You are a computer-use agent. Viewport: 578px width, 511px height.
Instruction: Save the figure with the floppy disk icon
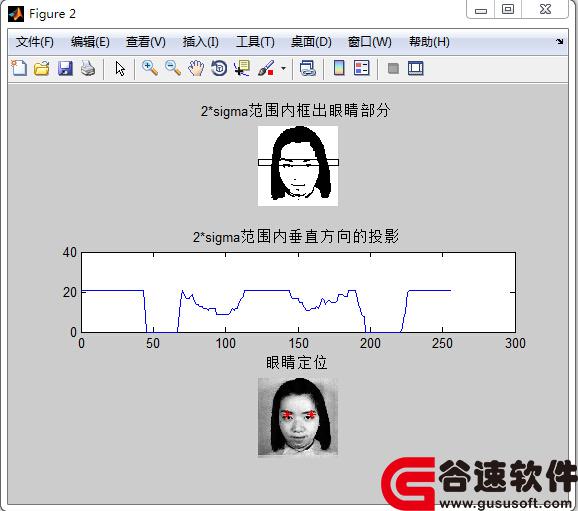click(65, 69)
